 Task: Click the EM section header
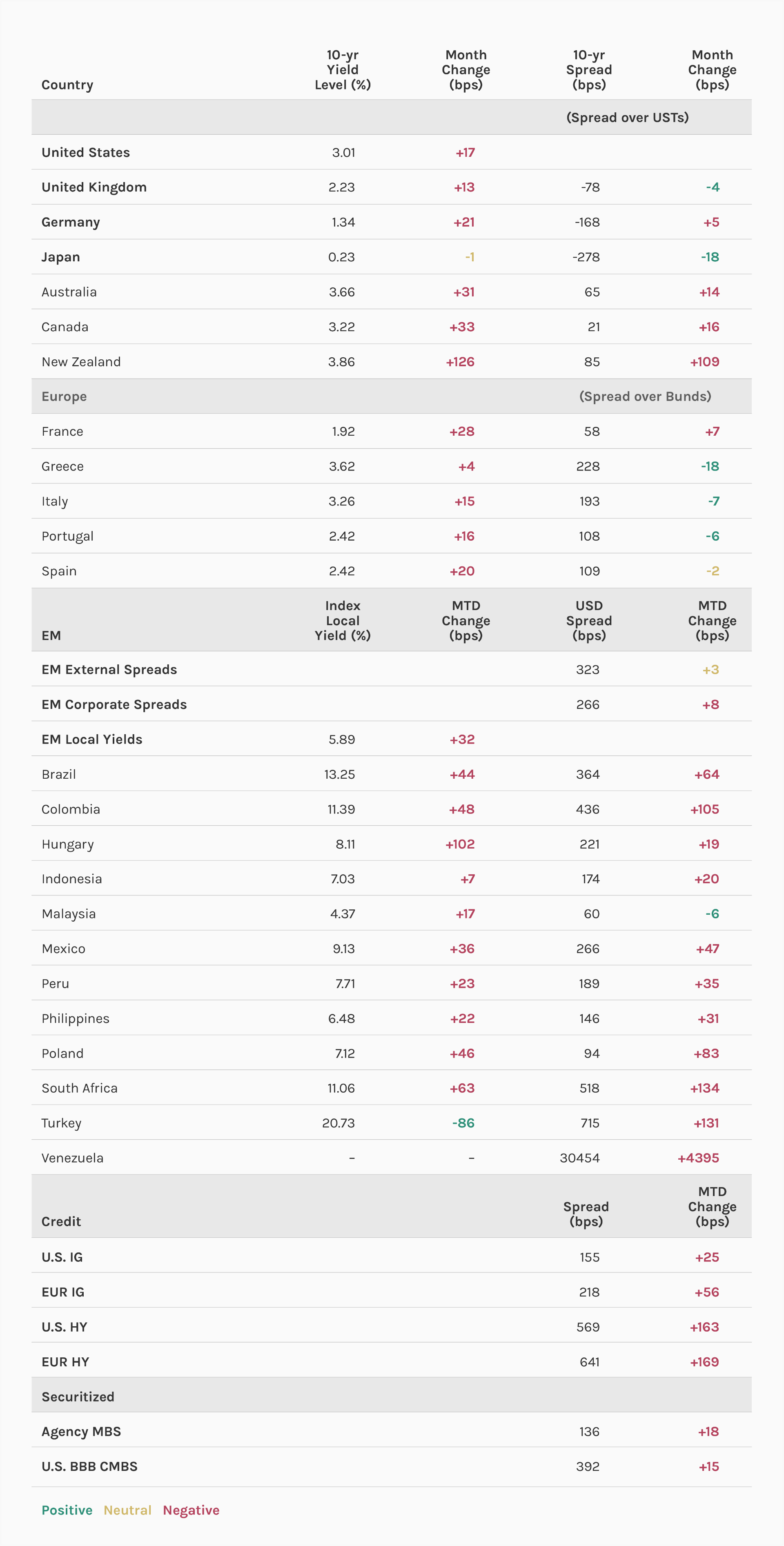click(51, 635)
